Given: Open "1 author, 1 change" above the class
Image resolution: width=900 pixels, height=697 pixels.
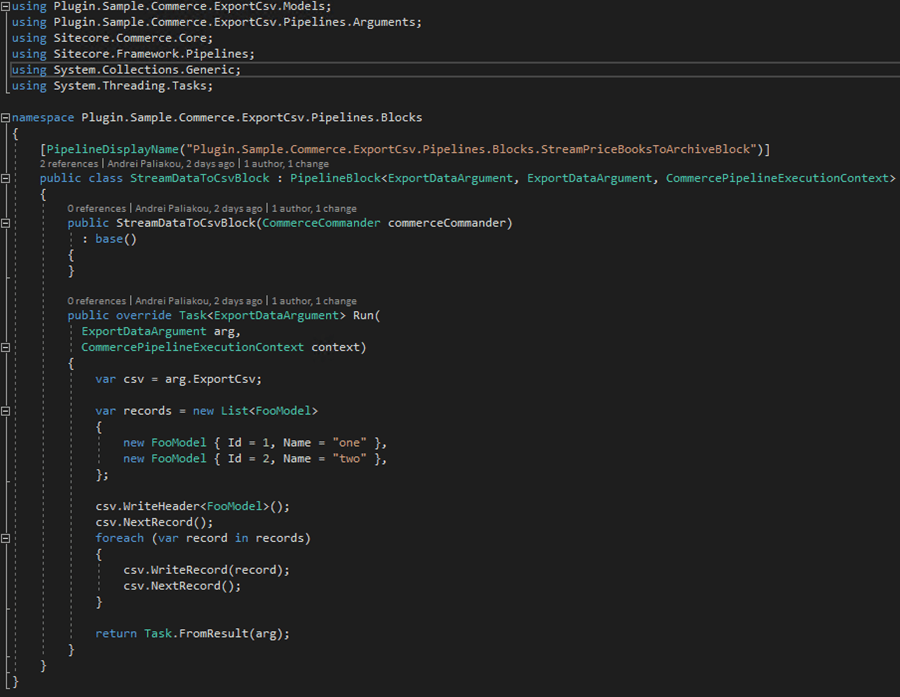Looking at the screenshot, I should [286, 164].
